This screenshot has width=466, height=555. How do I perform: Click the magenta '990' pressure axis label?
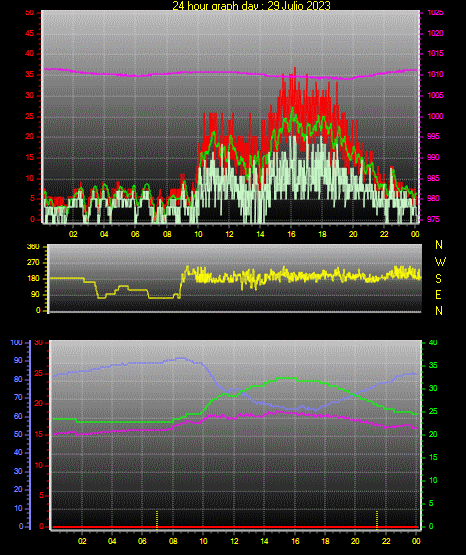tap(434, 158)
